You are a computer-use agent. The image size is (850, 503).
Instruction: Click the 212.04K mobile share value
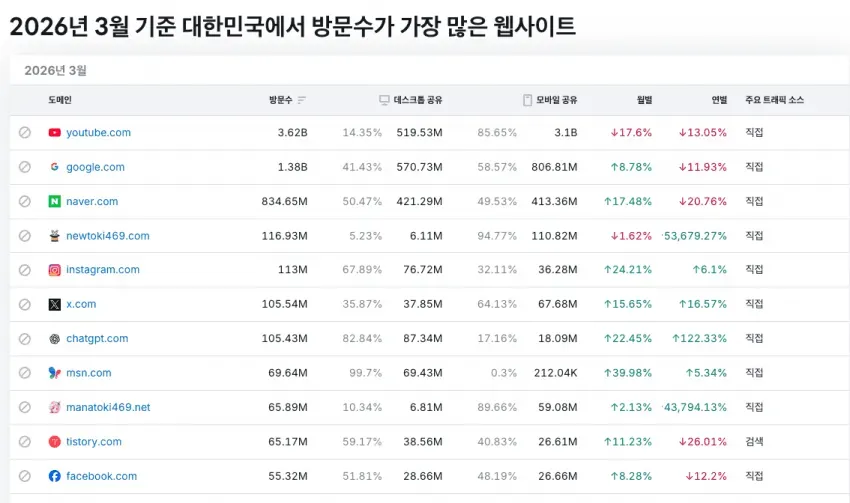tap(556, 373)
